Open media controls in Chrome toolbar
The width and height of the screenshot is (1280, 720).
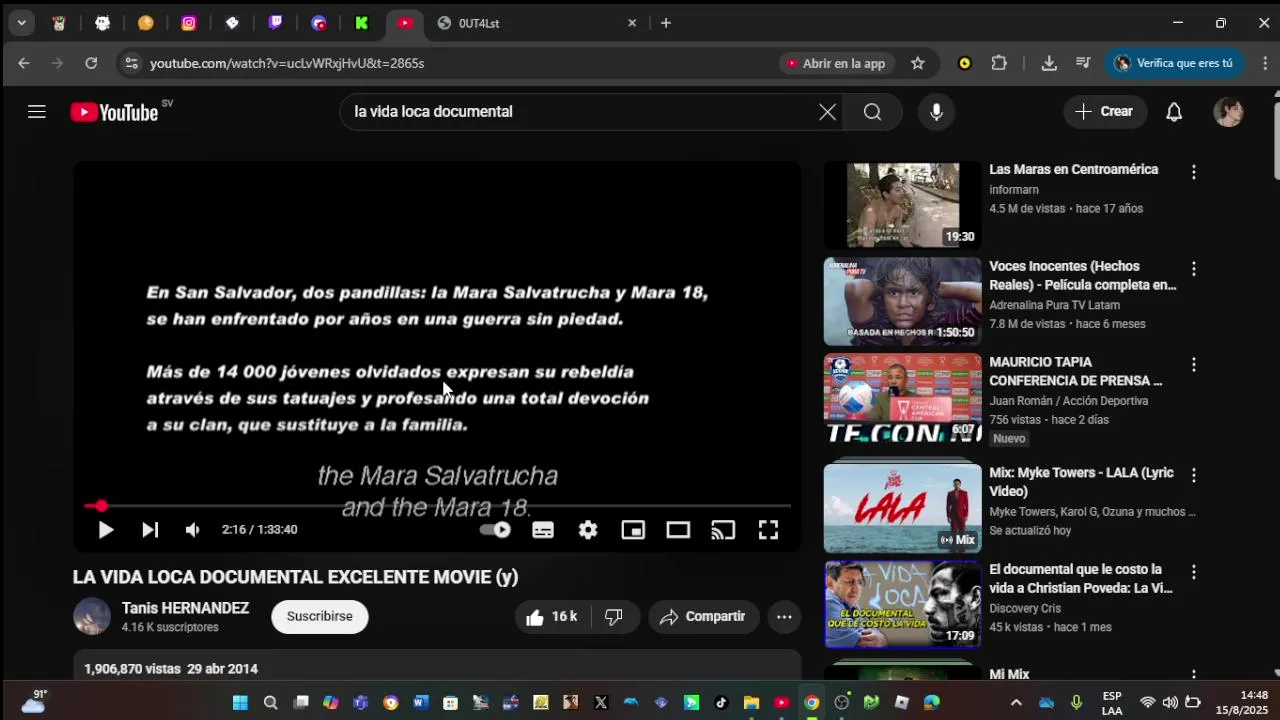(x=1083, y=63)
